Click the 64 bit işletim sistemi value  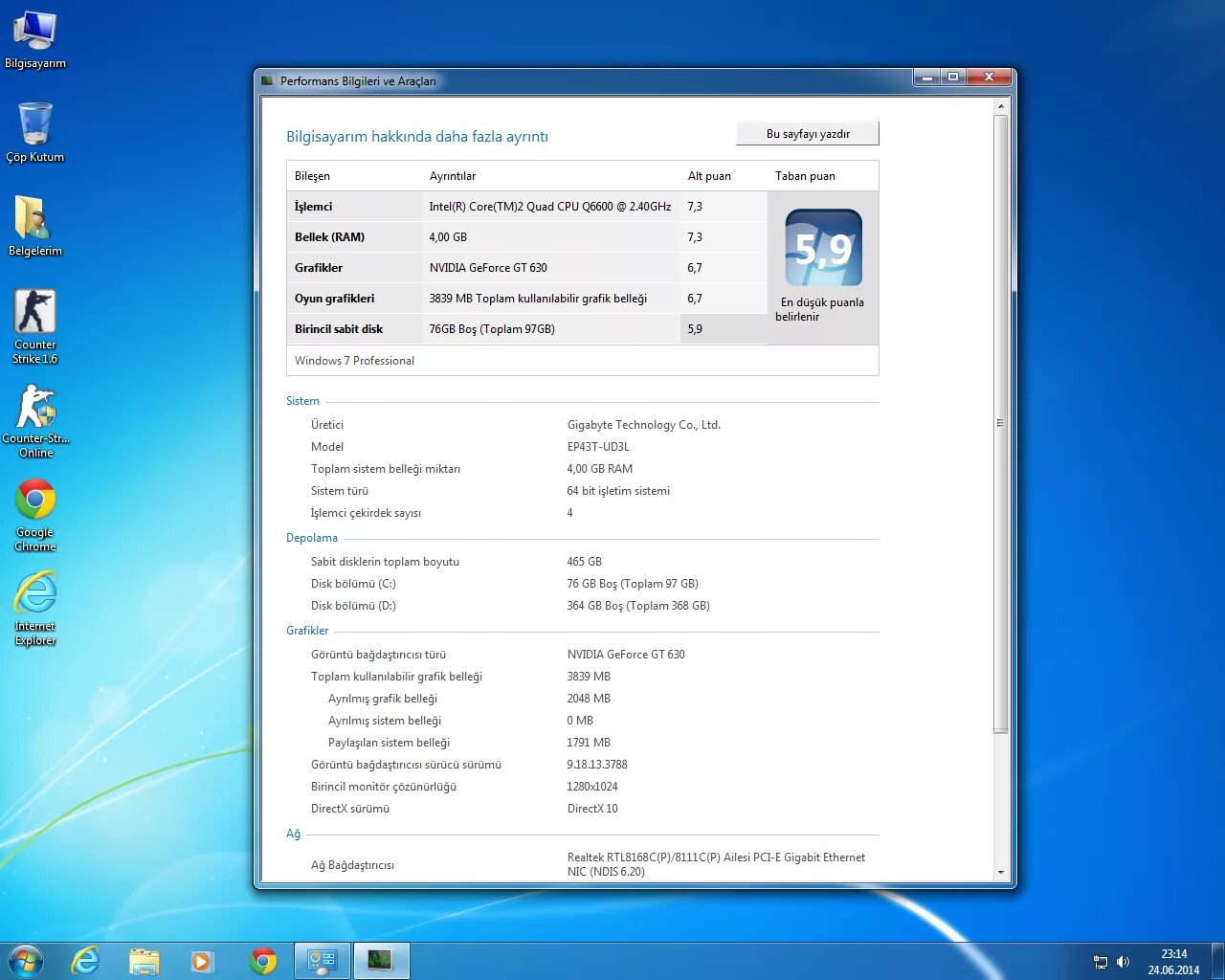point(618,491)
